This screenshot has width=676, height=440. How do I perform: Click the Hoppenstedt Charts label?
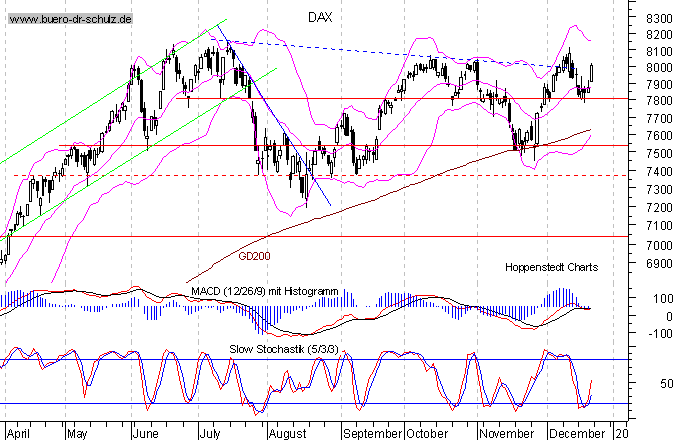pyautogui.click(x=551, y=268)
